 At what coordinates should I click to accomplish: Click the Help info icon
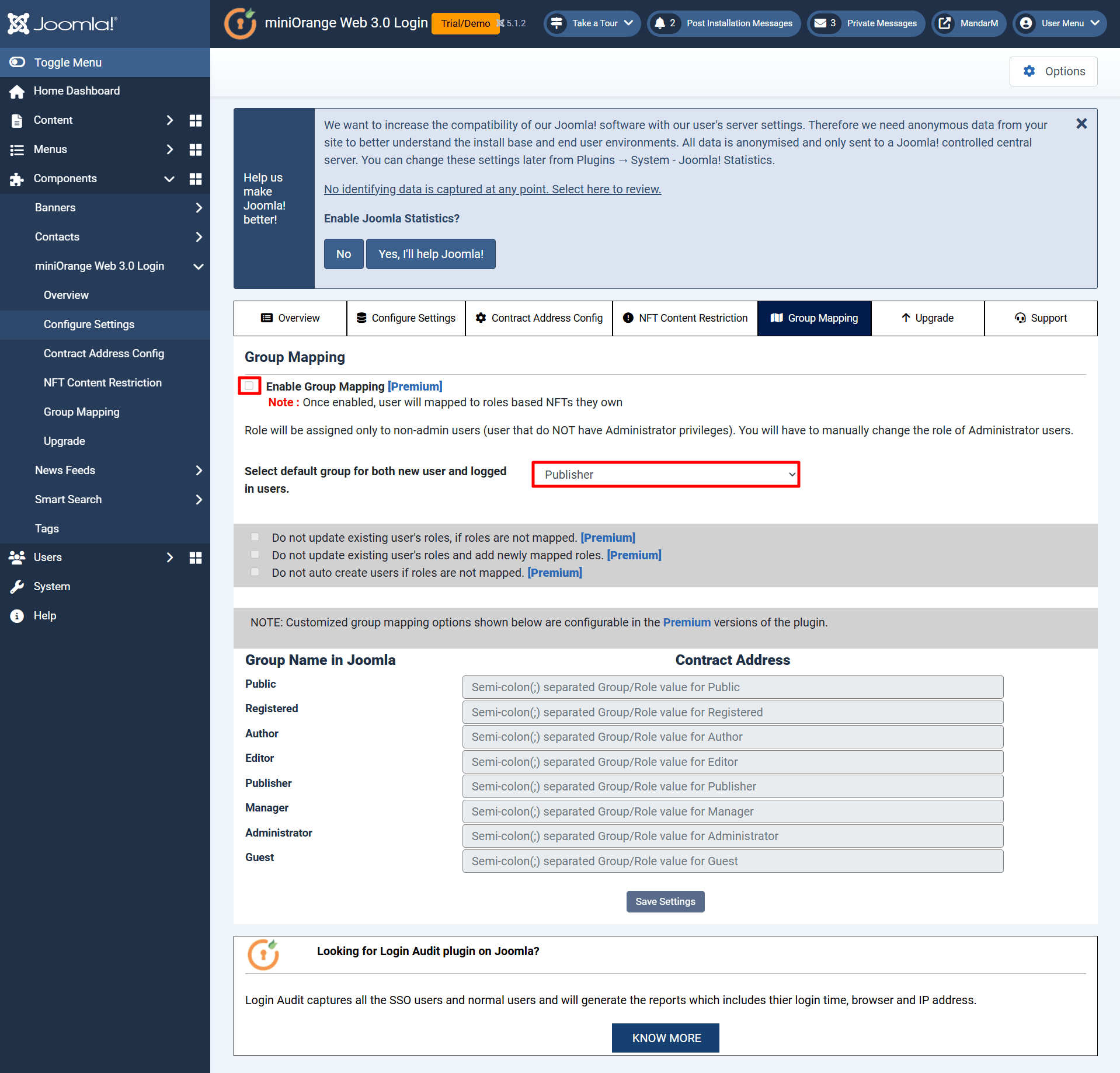click(x=17, y=616)
